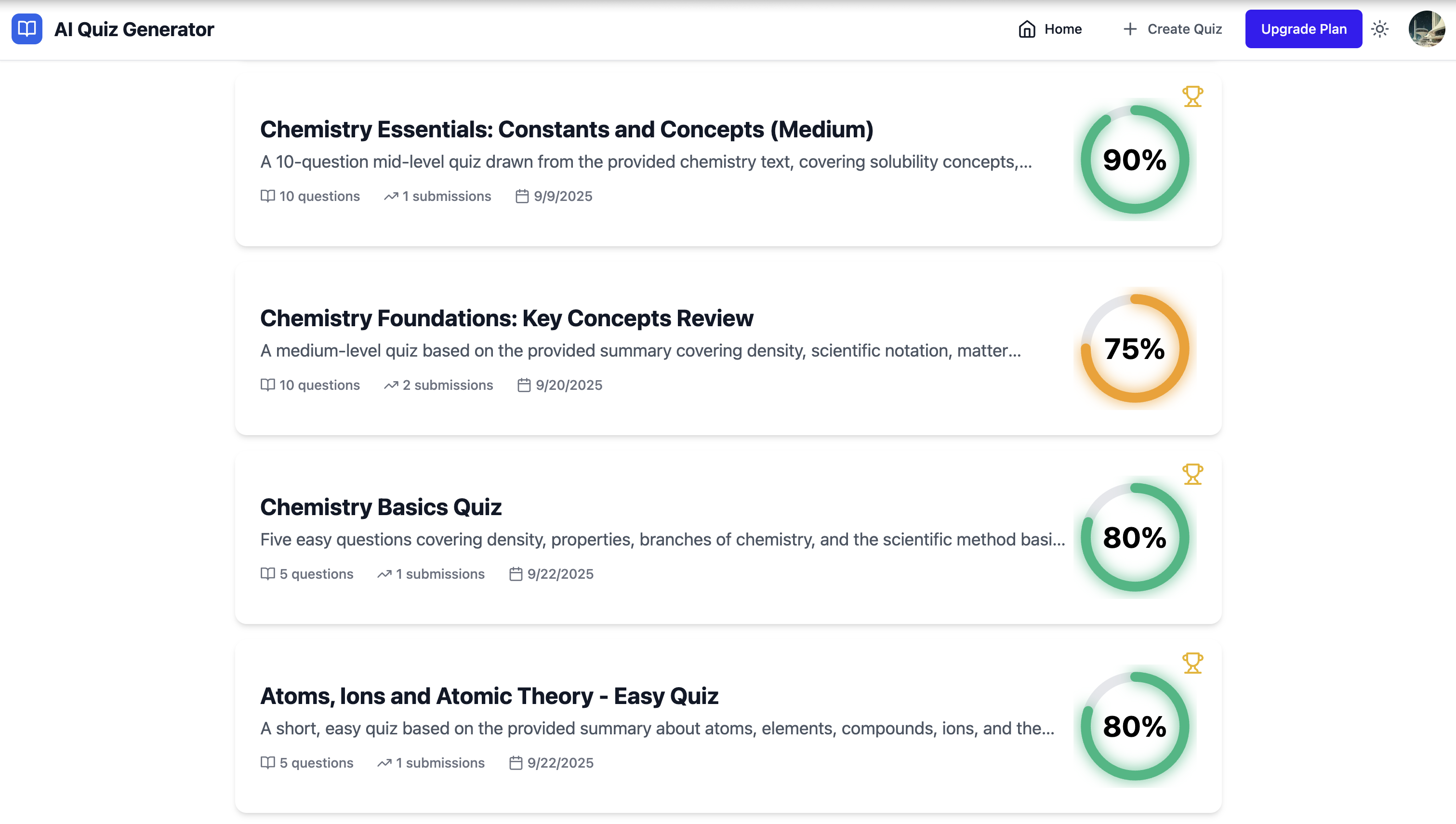
Task: Click the trophy icon on Atoms, Ions and Atomic Theory quiz
Action: (1192, 662)
